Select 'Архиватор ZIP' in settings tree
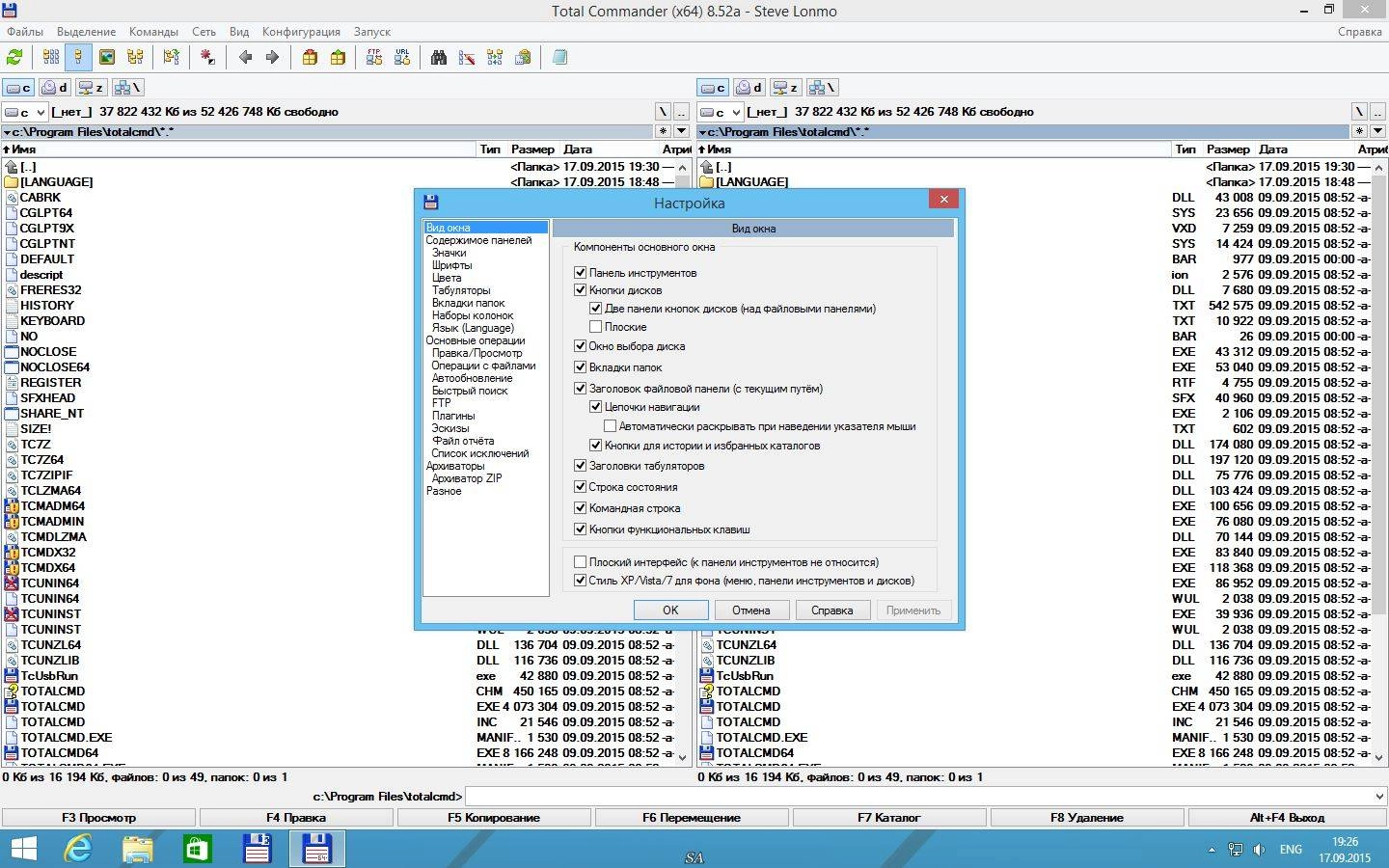 click(467, 478)
